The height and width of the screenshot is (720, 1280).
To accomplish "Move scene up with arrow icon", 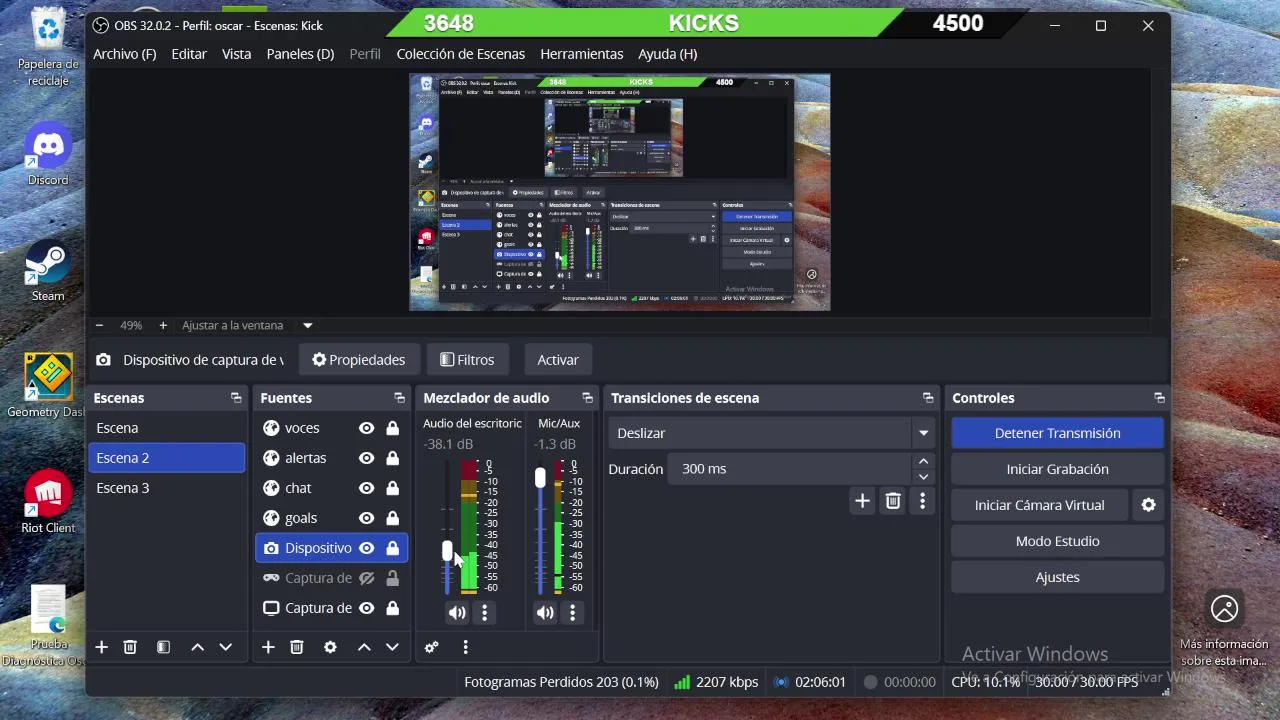I will point(197,647).
